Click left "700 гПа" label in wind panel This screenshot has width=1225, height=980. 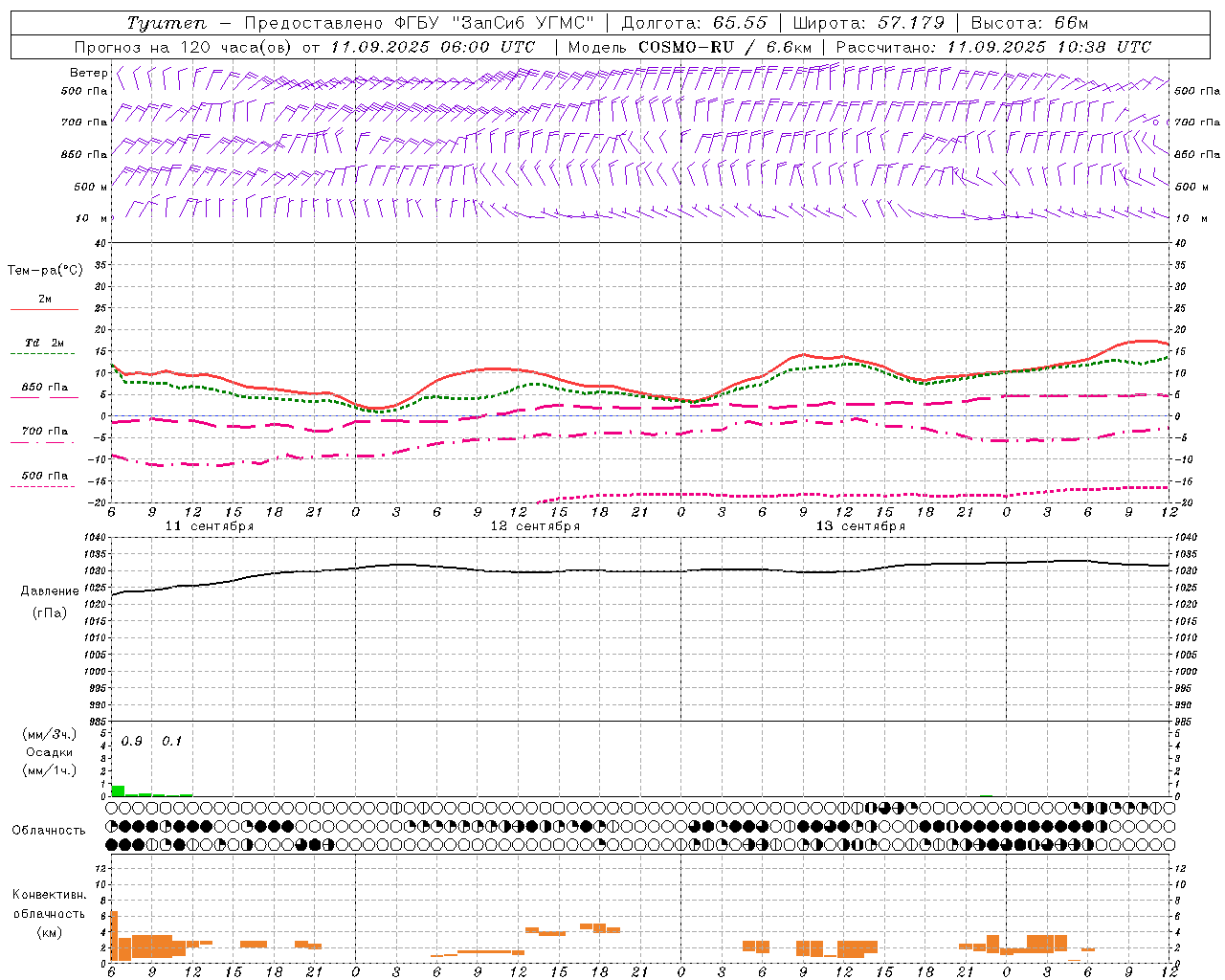(x=84, y=122)
